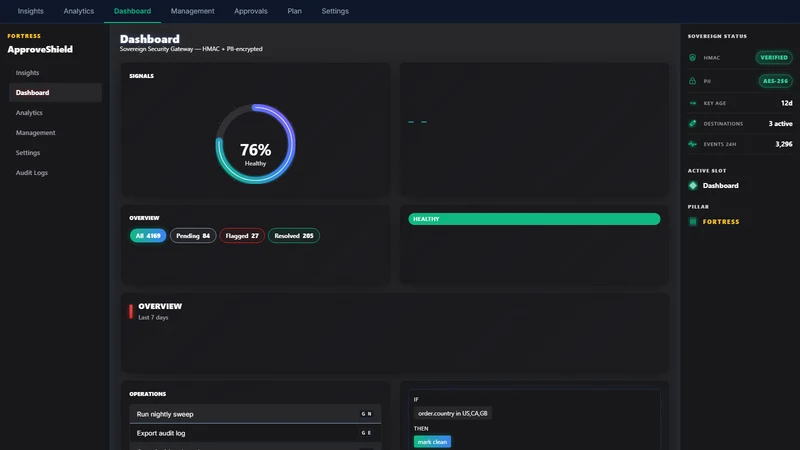Click the Events 24H pulse icon
Image resolution: width=800 pixels, height=450 pixels.
point(692,144)
